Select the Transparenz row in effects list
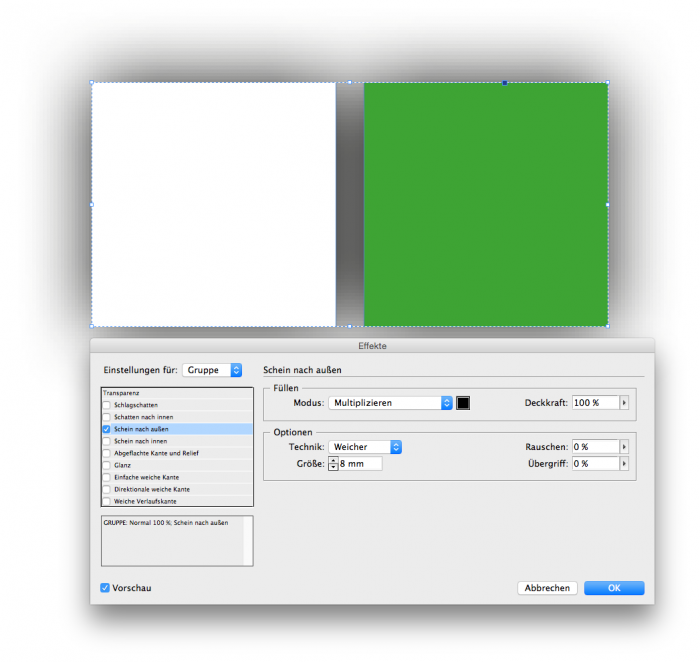 point(177,393)
